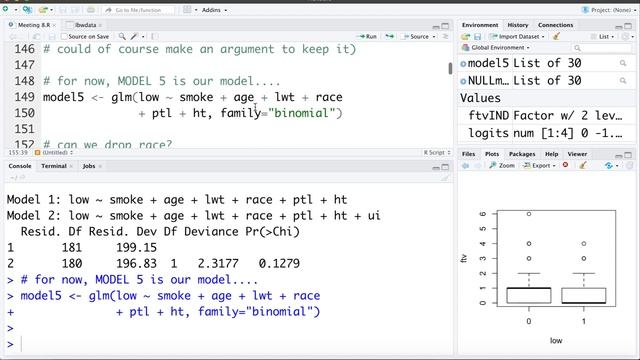
Task: Open the Files tab
Action: (469, 154)
